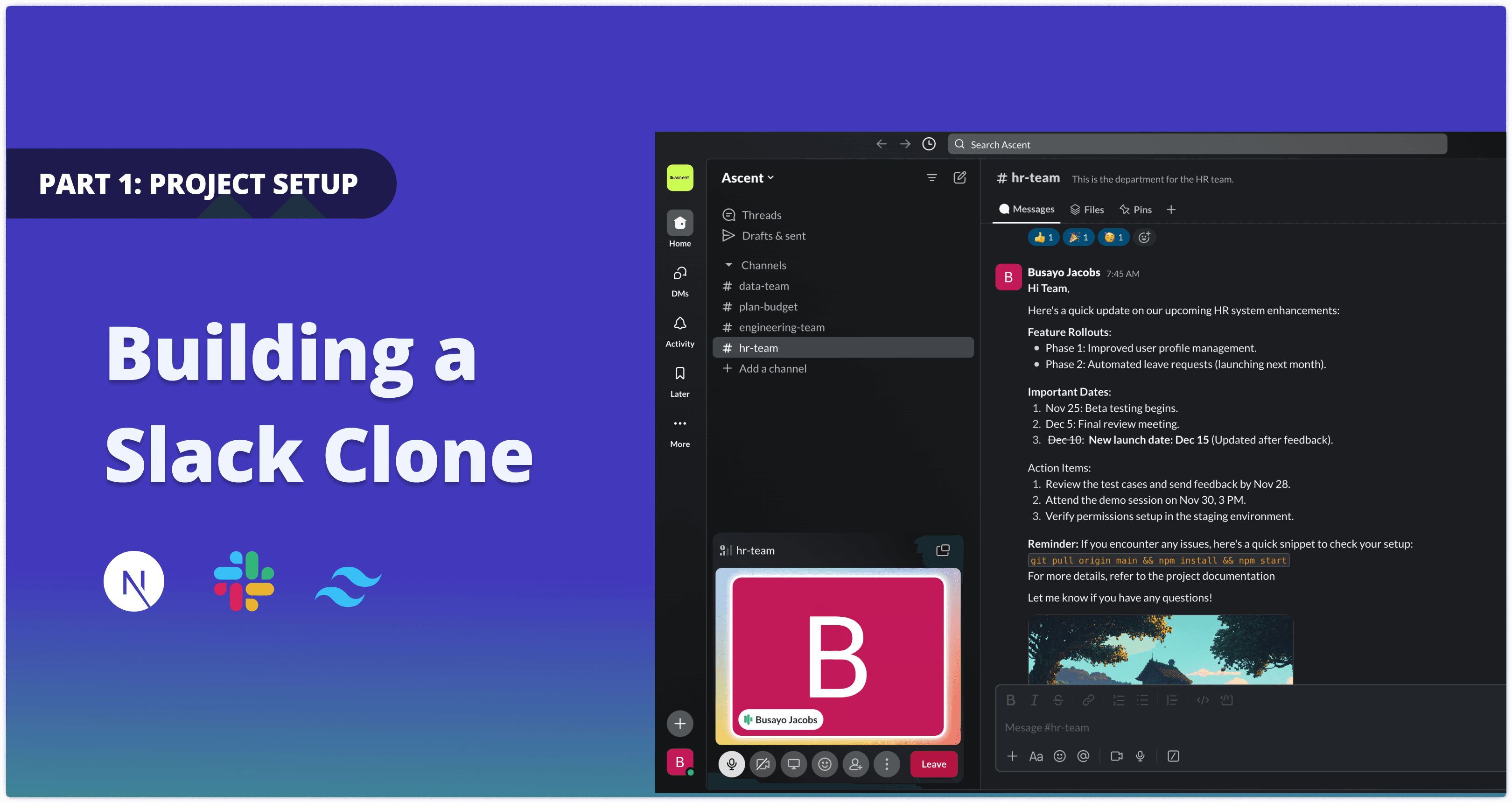Open slash shortcuts in composer
Screen dimensions: 1512x803
click(1173, 756)
